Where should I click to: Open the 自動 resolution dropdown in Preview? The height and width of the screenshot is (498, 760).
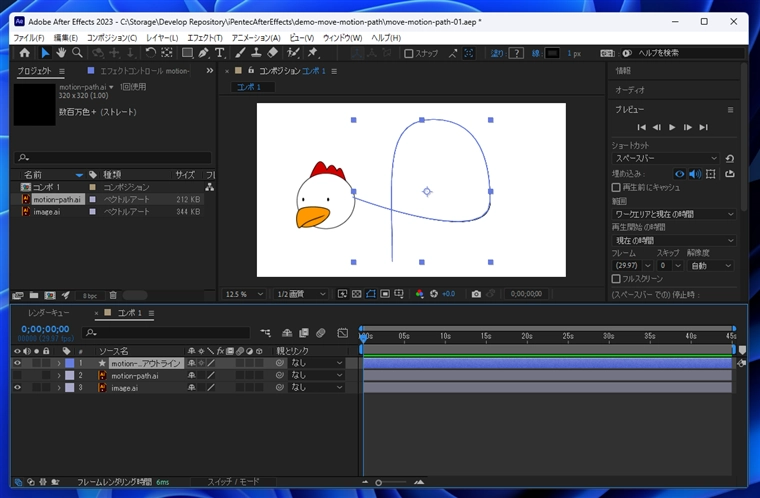click(x=711, y=266)
